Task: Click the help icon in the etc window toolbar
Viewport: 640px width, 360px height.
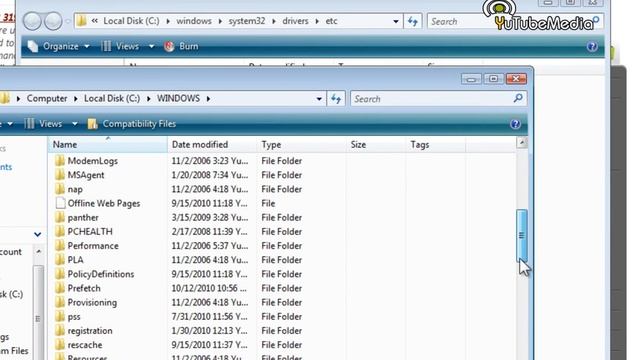Action: pos(592,47)
